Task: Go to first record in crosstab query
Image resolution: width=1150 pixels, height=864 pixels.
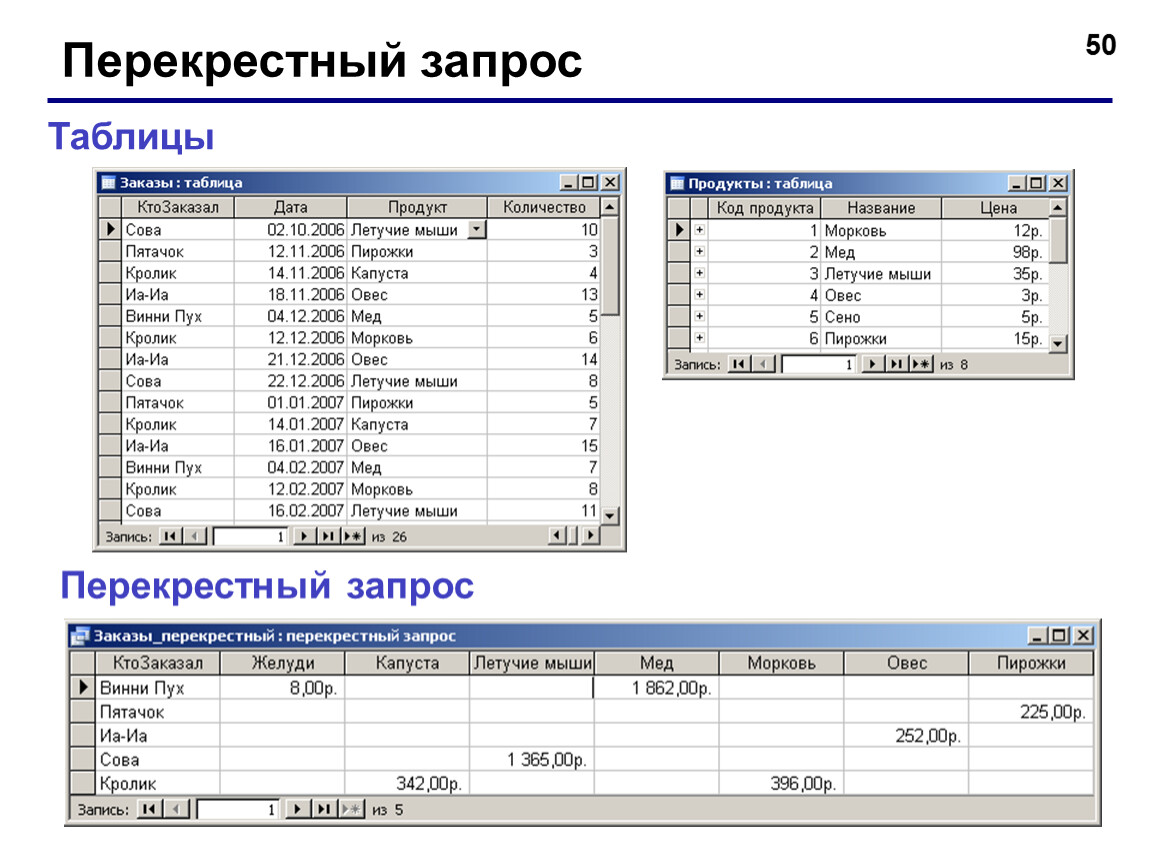Action: coord(150,809)
